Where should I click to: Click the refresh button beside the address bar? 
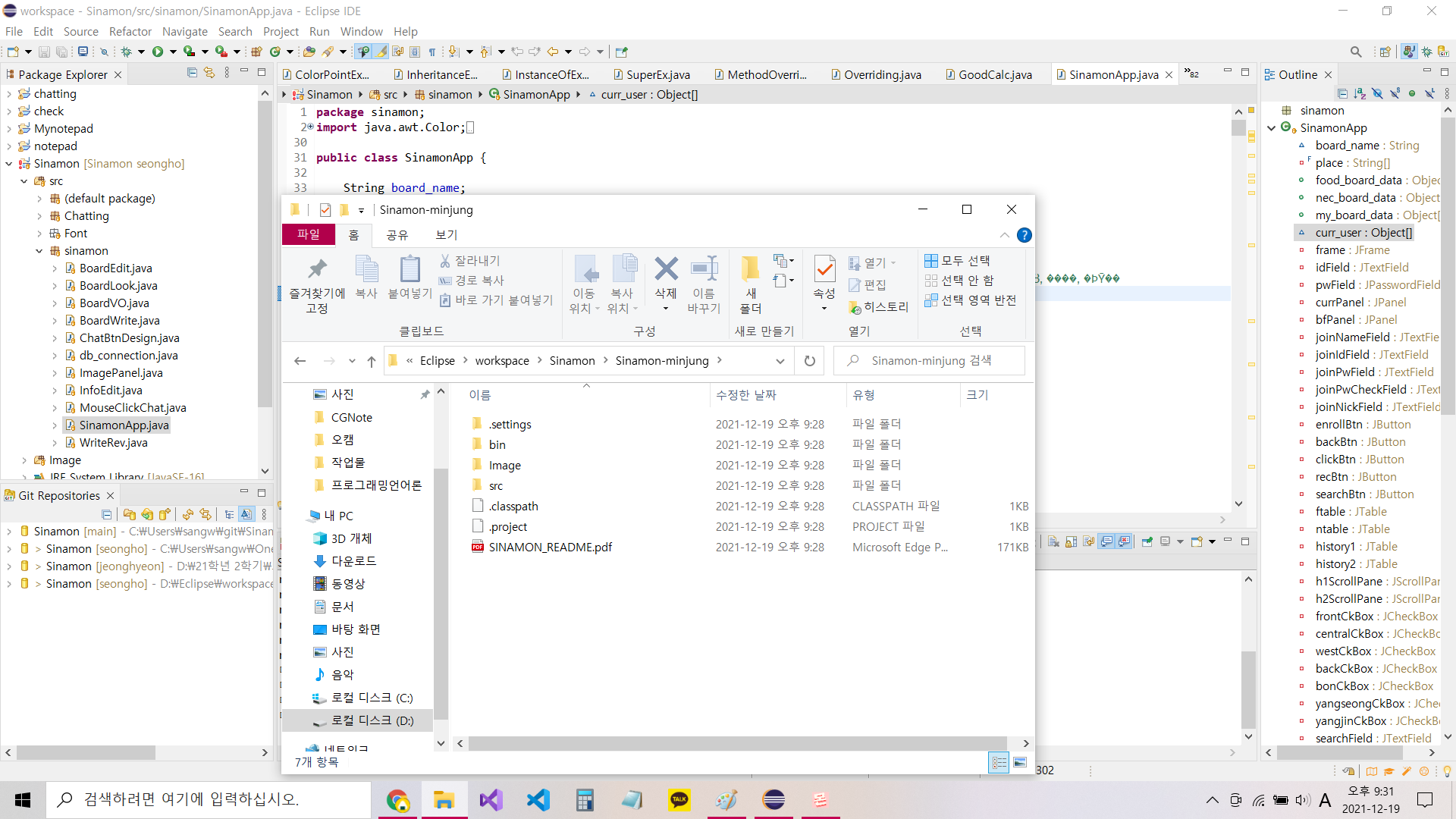810,361
